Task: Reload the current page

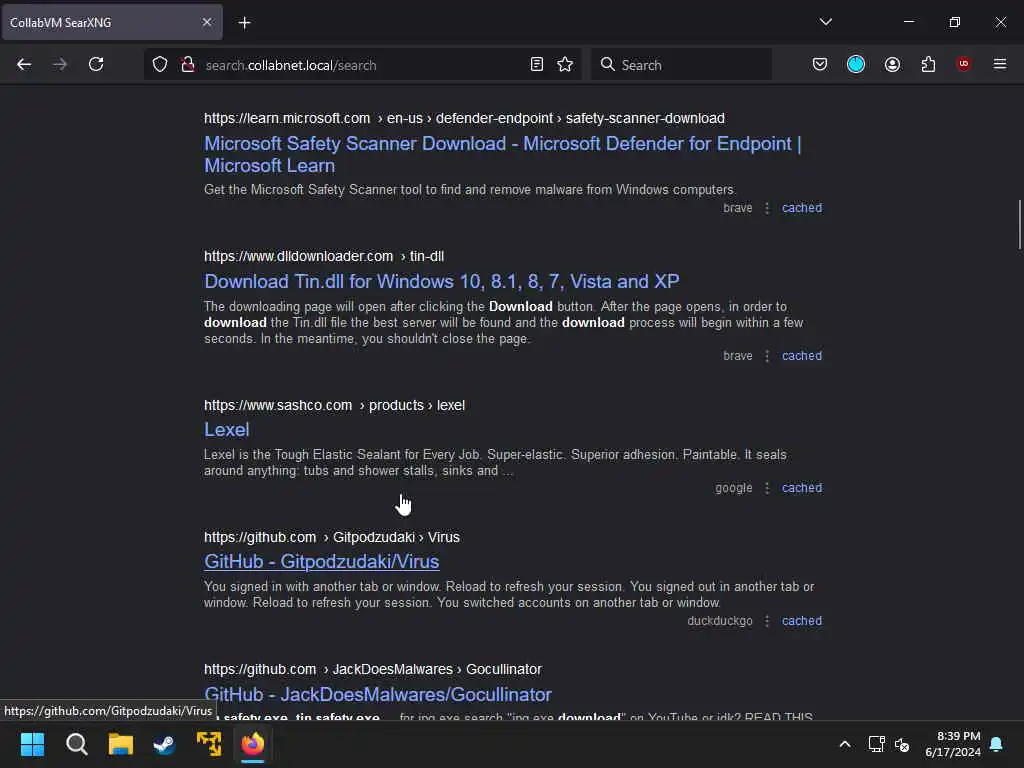Action: tap(96, 64)
